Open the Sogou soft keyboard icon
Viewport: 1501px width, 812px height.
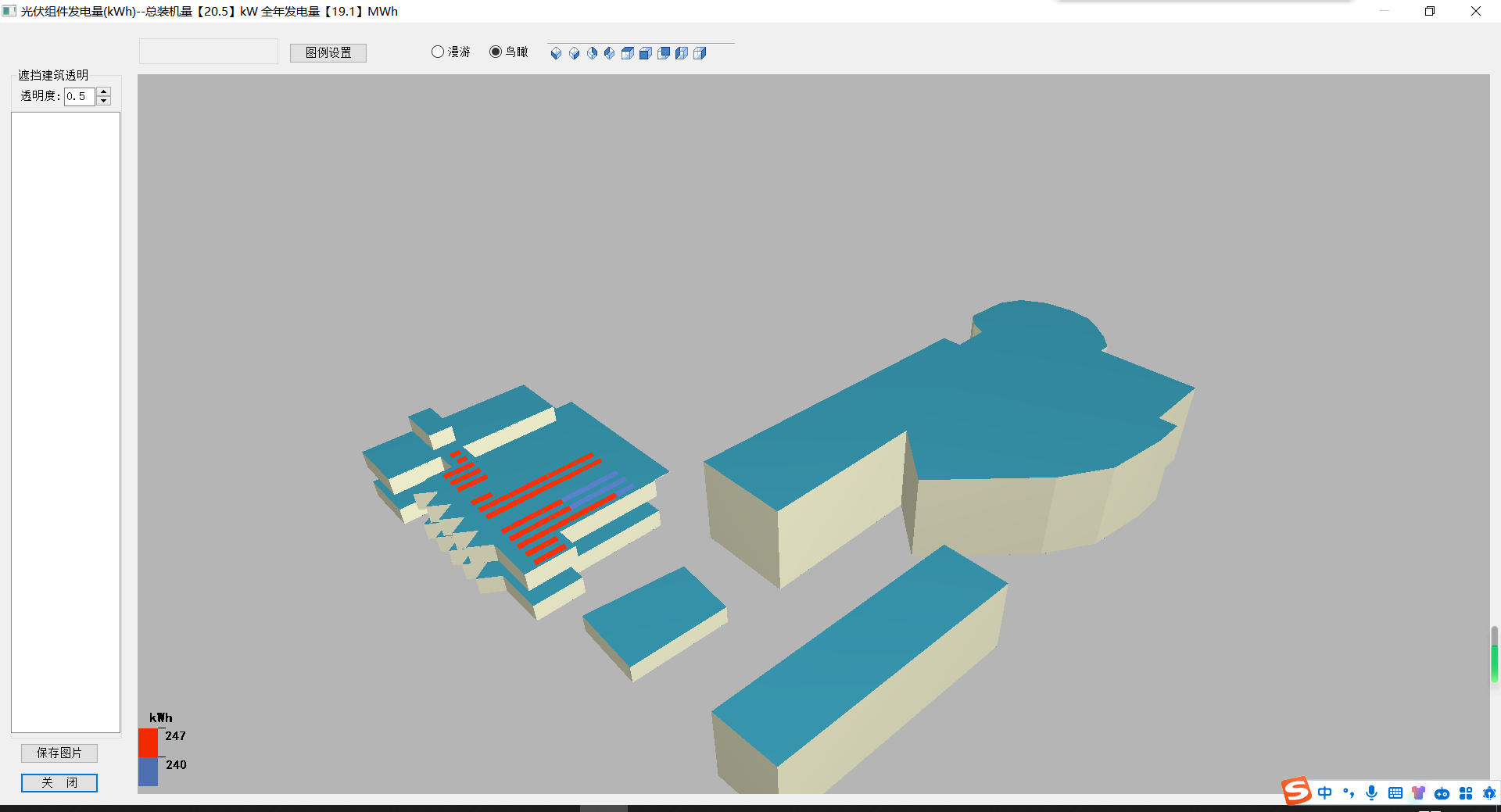1395,793
